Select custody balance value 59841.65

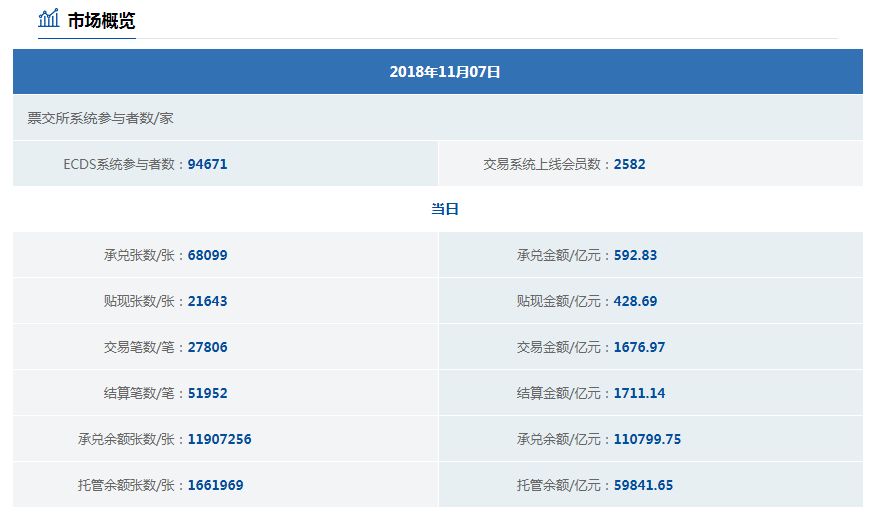643,485
